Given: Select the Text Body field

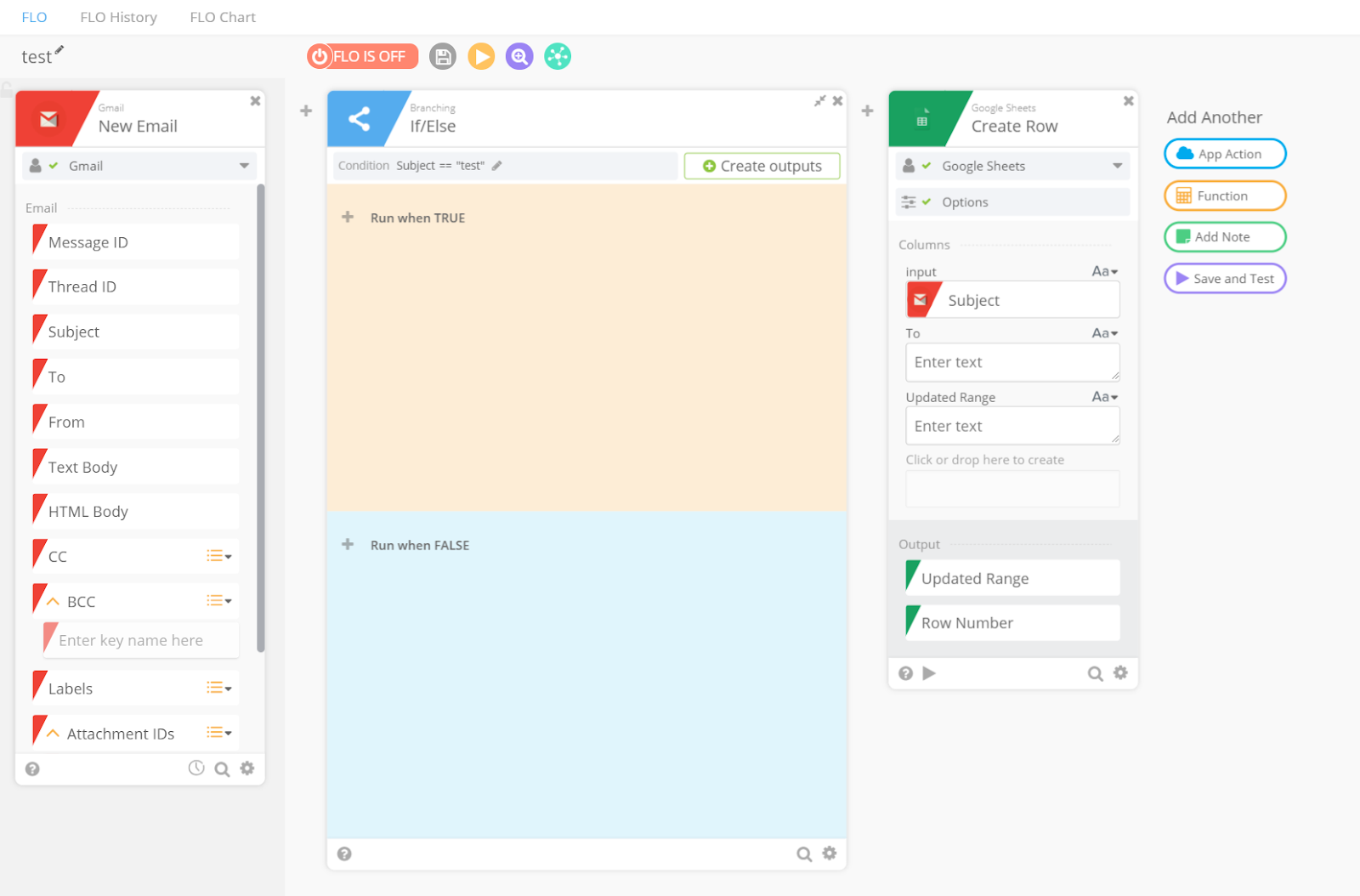Looking at the screenshot, I should (136, 467).
